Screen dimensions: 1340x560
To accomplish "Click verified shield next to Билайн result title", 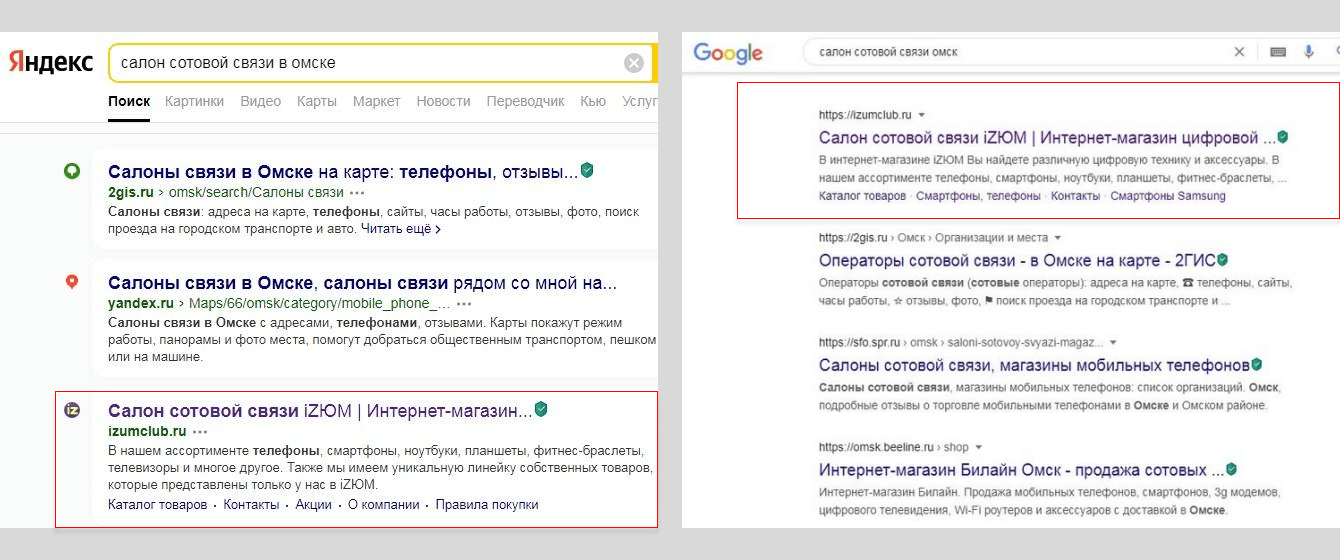I will (x=1231, y=469).
